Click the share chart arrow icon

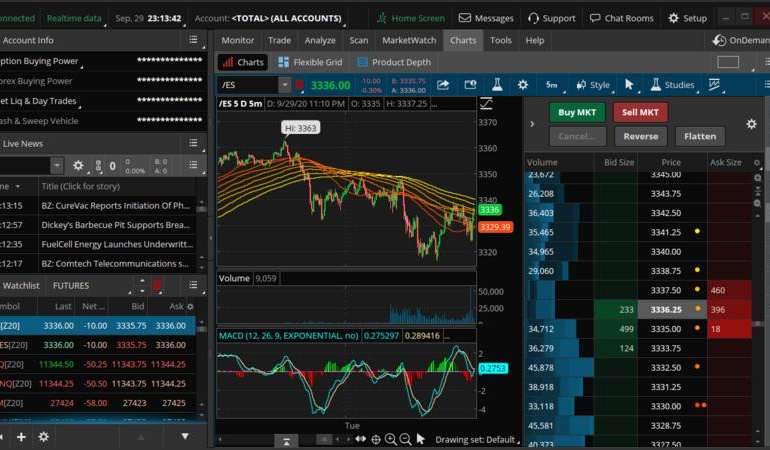(443, 85)
